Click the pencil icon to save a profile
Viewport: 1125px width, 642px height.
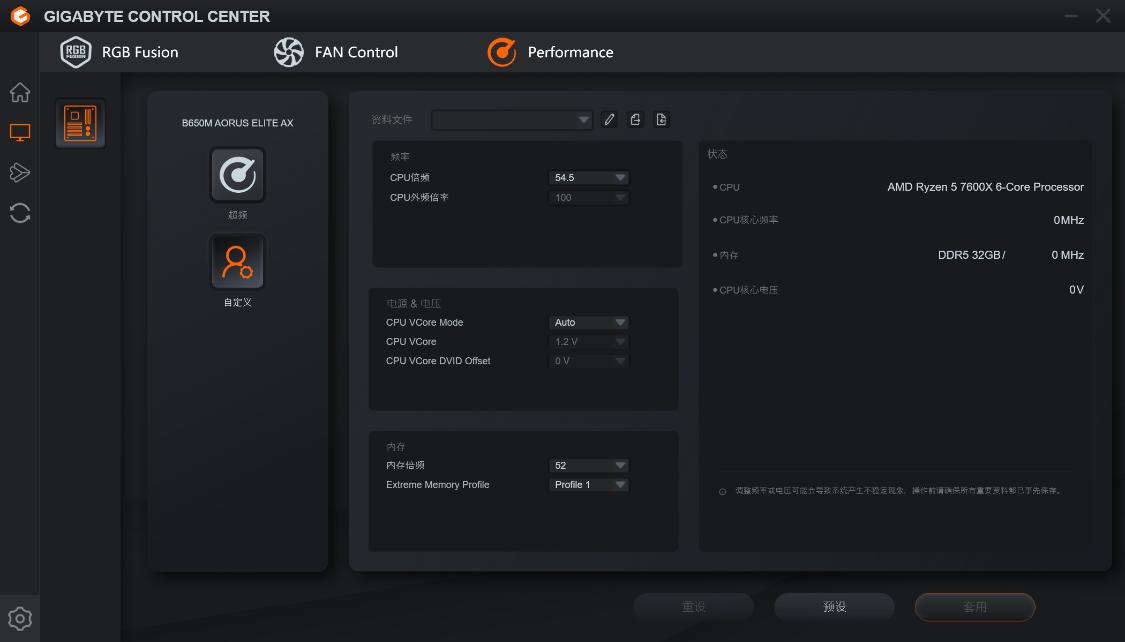610,119
